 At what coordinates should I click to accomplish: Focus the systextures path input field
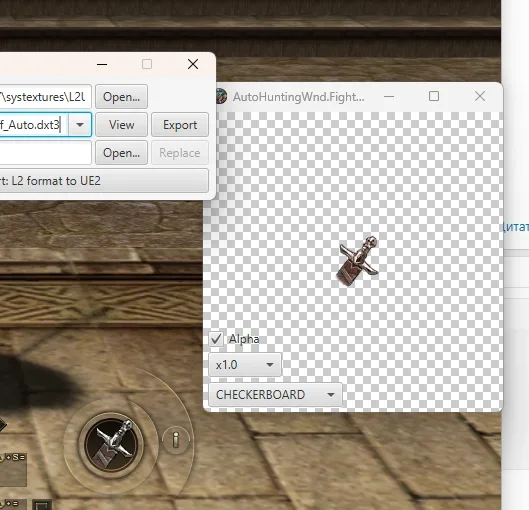[46, 97]
